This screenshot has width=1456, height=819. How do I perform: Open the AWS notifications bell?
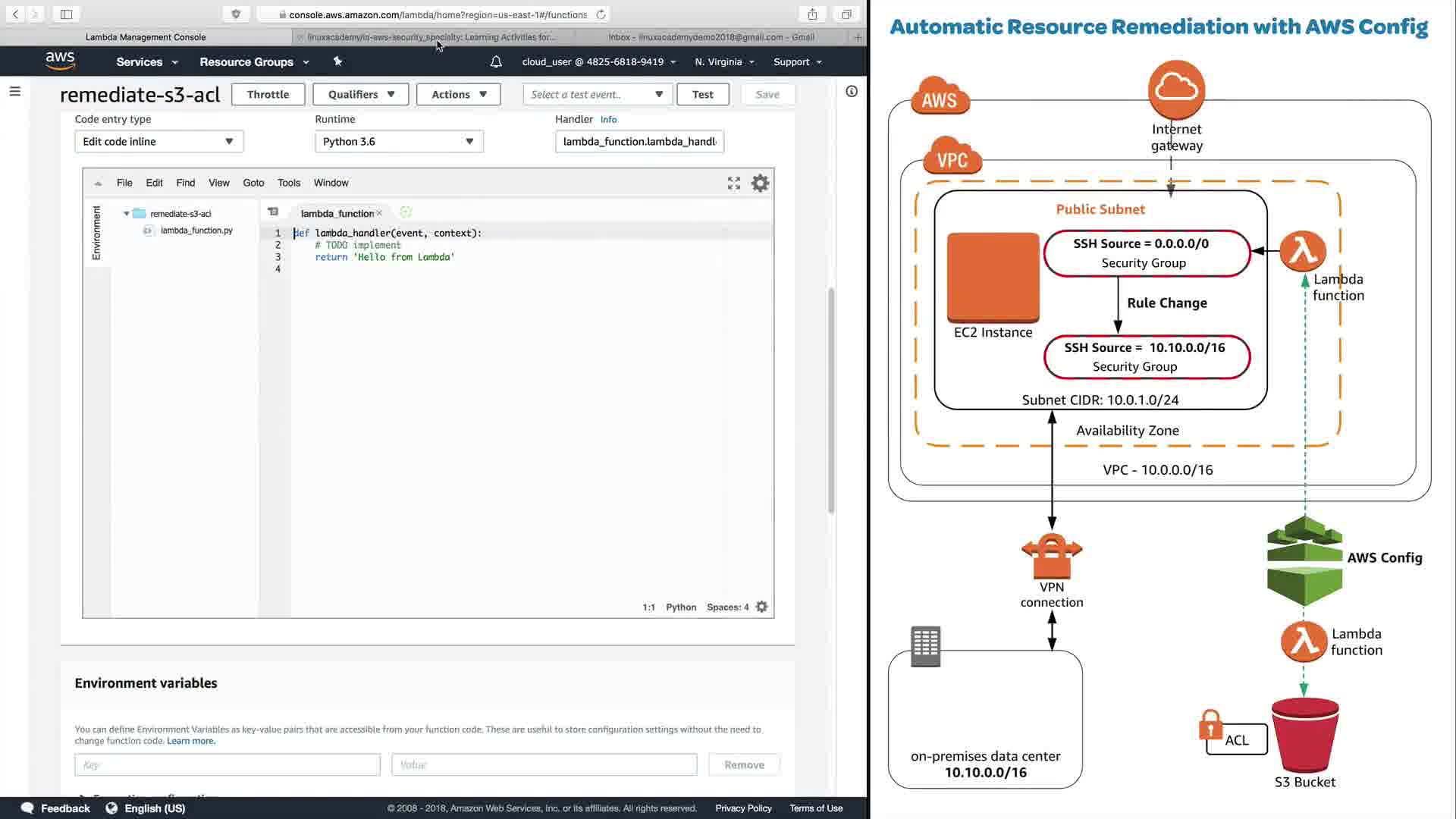coord(496,62)
